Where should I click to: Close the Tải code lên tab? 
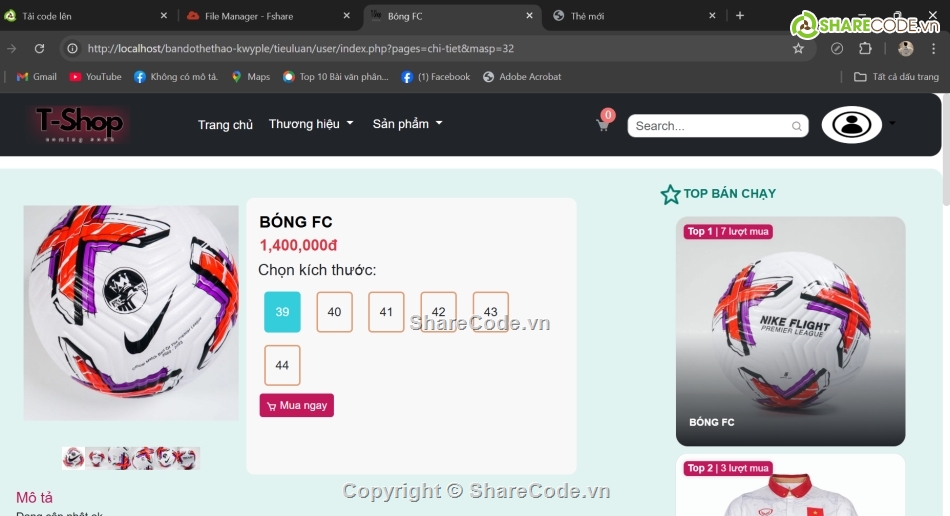(x=164, y=16)
